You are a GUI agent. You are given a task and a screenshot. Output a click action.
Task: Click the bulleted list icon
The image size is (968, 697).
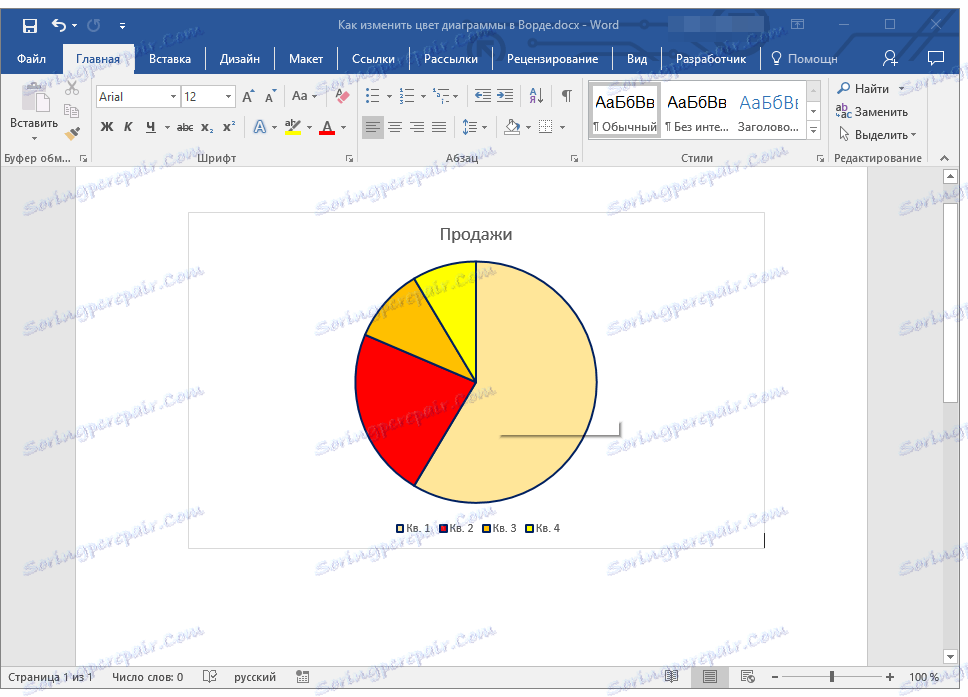[372, 96]
